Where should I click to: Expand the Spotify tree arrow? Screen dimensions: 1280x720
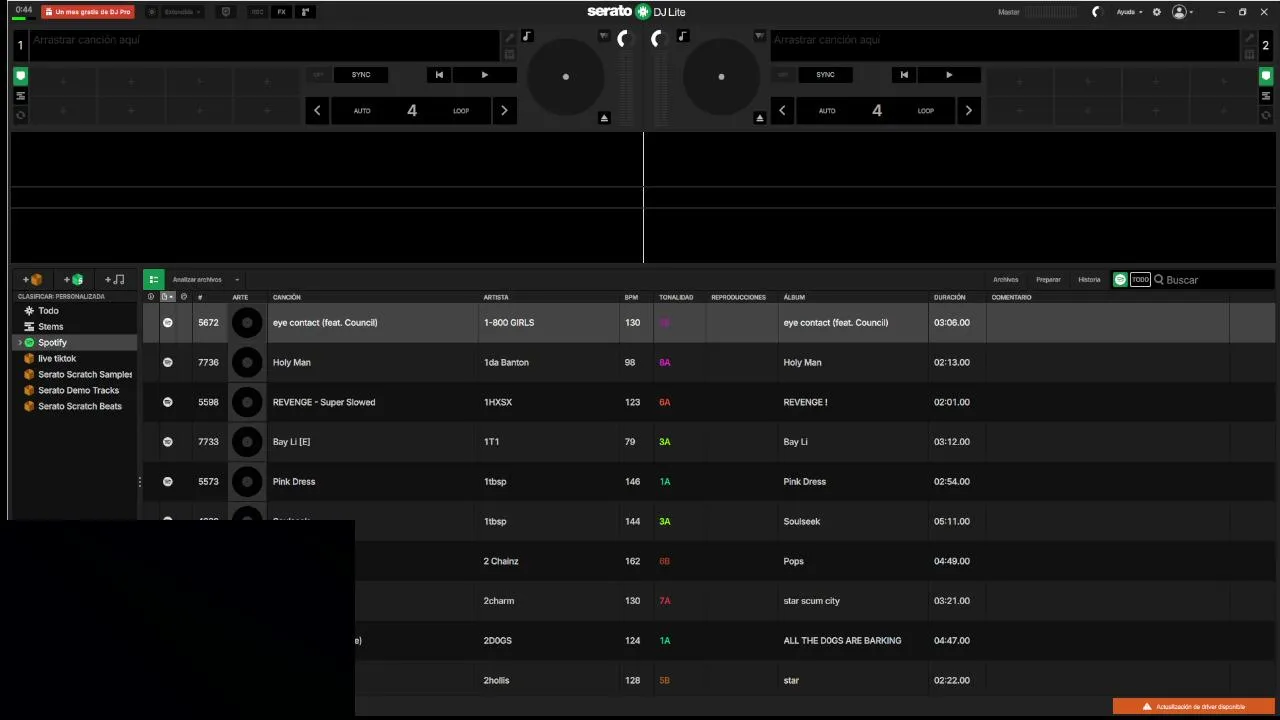click(19, 343)
